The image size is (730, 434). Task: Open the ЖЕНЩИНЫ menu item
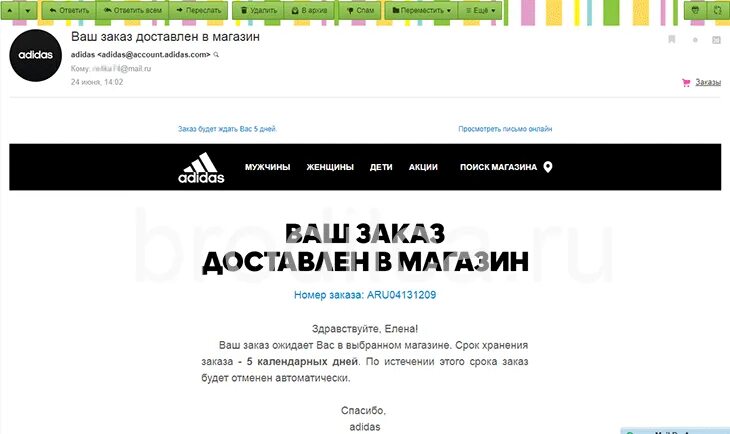[x=330, y=167]
